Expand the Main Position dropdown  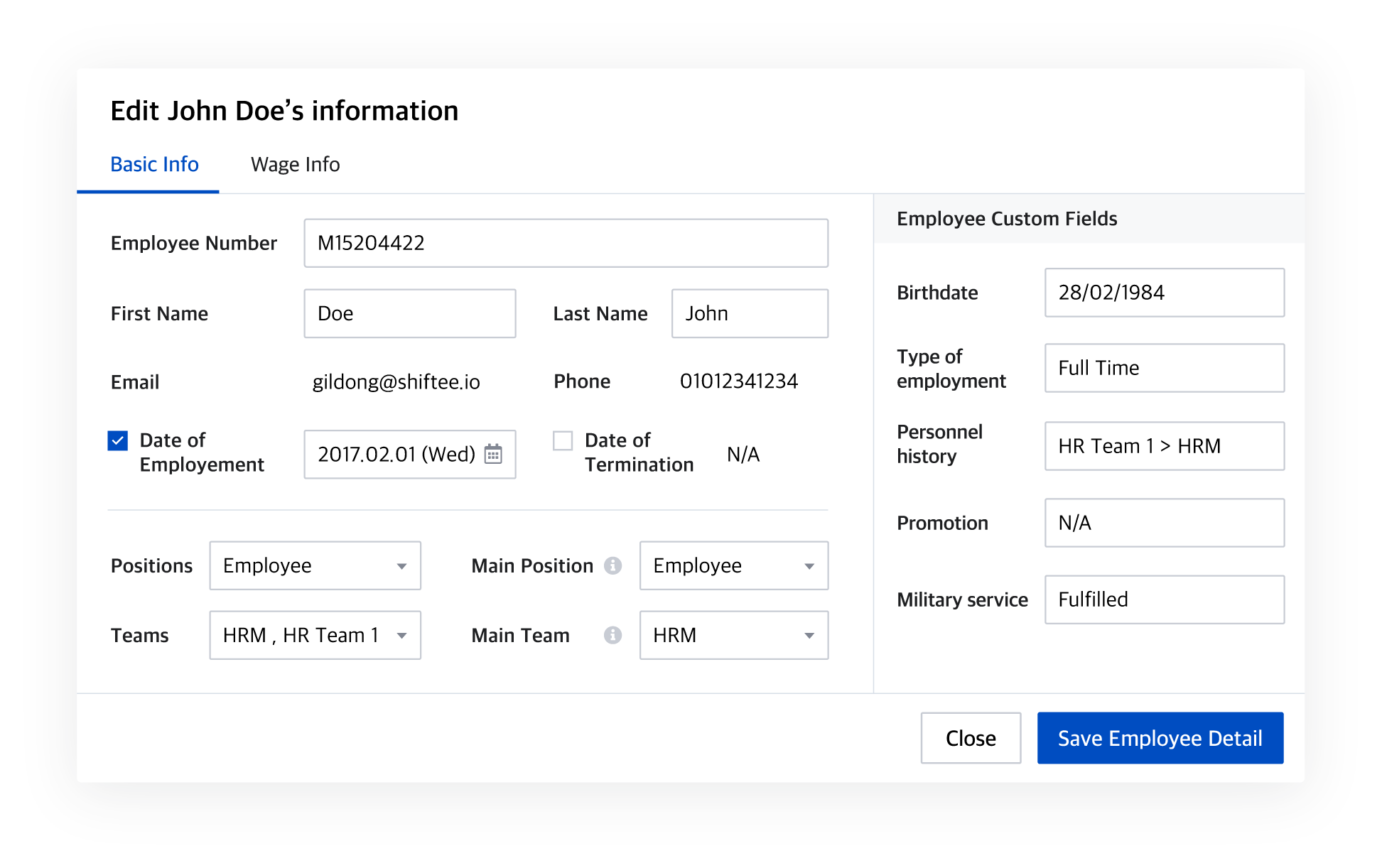pos(734,565)
